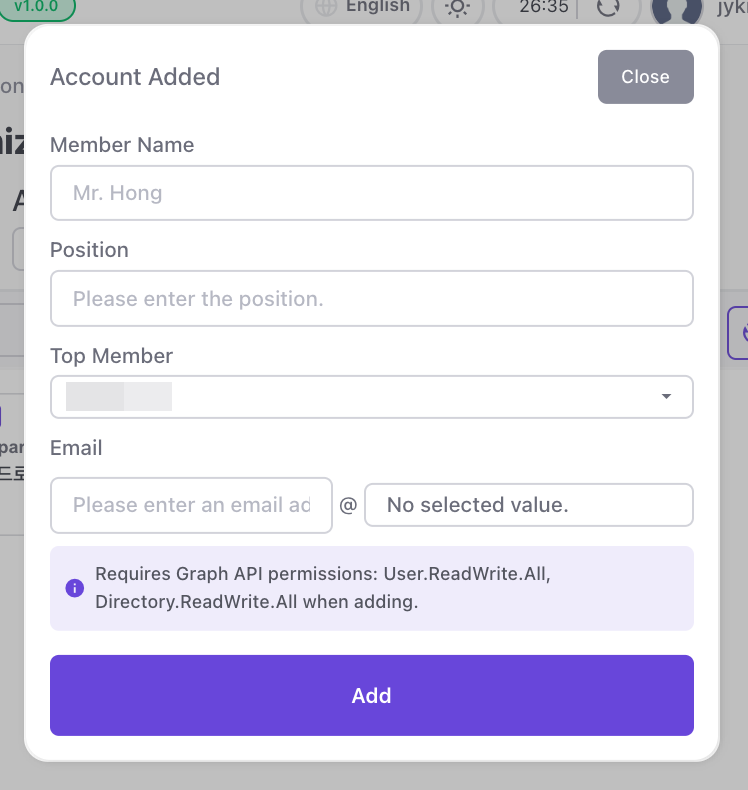Click the purple info icon

tap(74, 588)
